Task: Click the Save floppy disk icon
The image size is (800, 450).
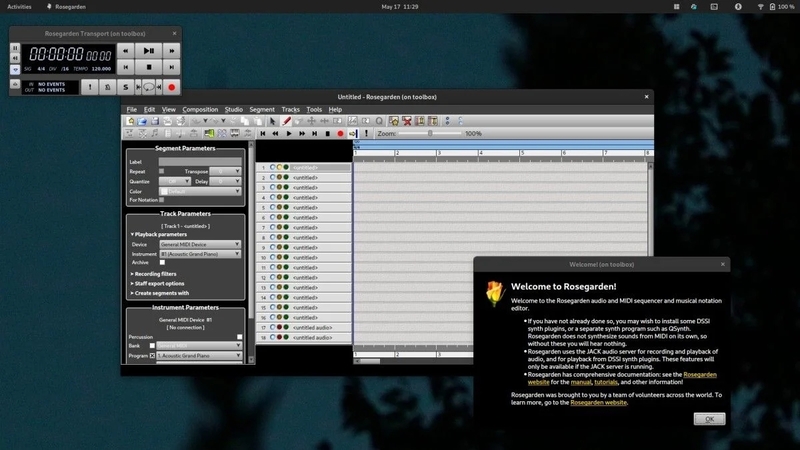Action: [x=155, y=121]
